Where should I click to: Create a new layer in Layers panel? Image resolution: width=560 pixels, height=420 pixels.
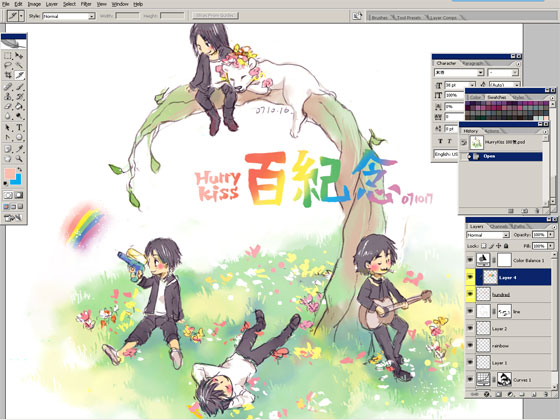click(x=534, y=394)
